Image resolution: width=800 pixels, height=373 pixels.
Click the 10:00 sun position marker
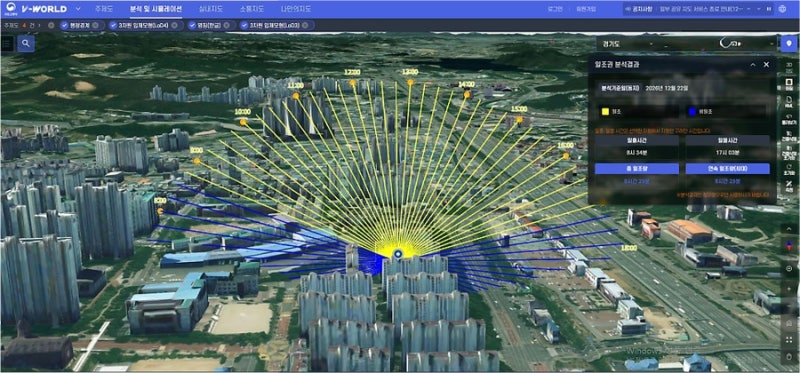tap(243, 122)
